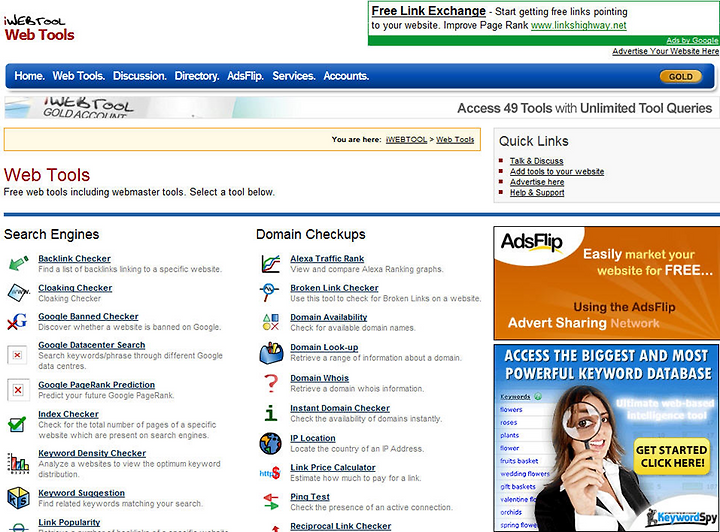Open the Instant Domain Checker link

340,408
